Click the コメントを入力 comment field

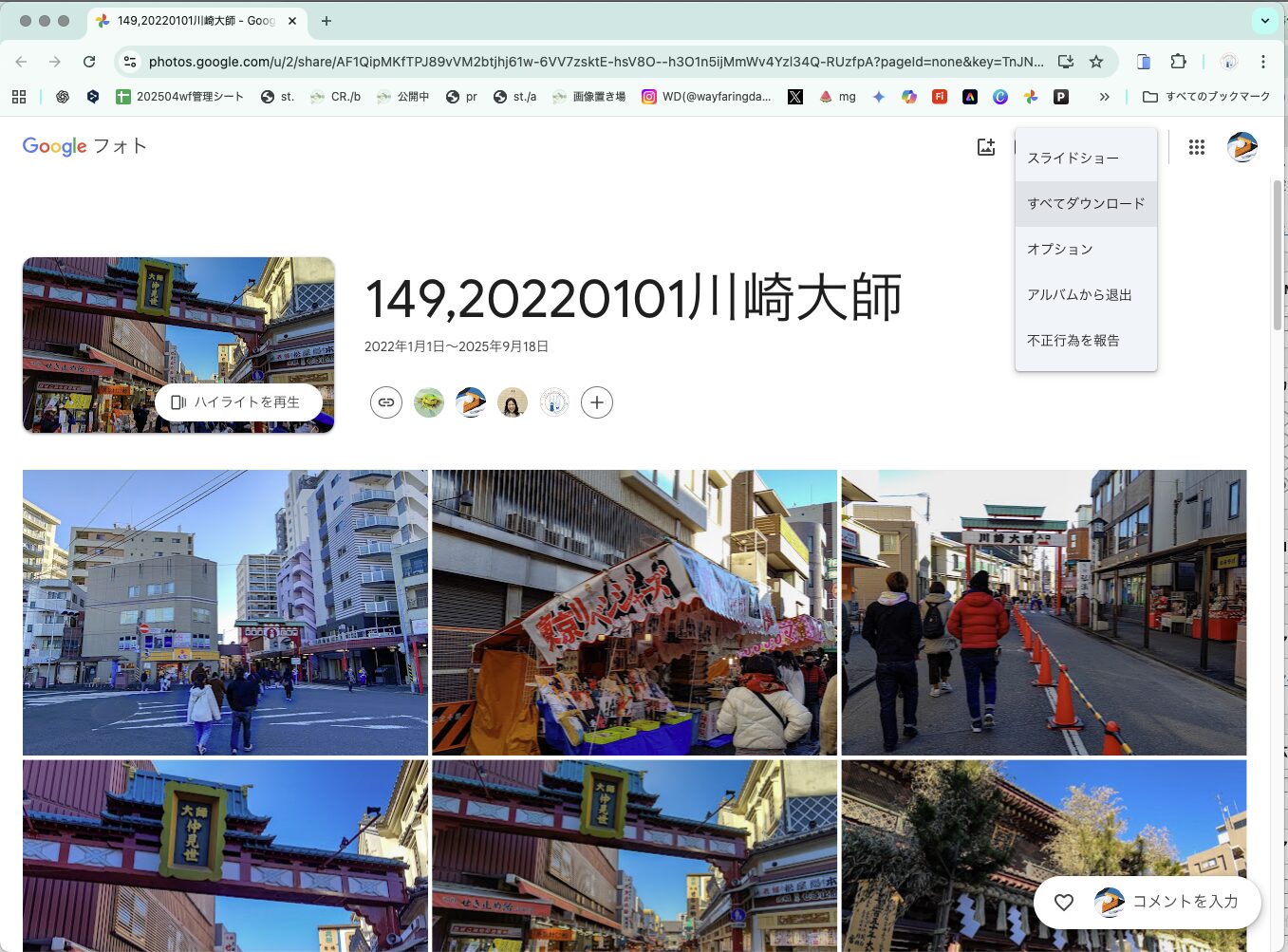pyautogui.click(x=1185, y=902)
